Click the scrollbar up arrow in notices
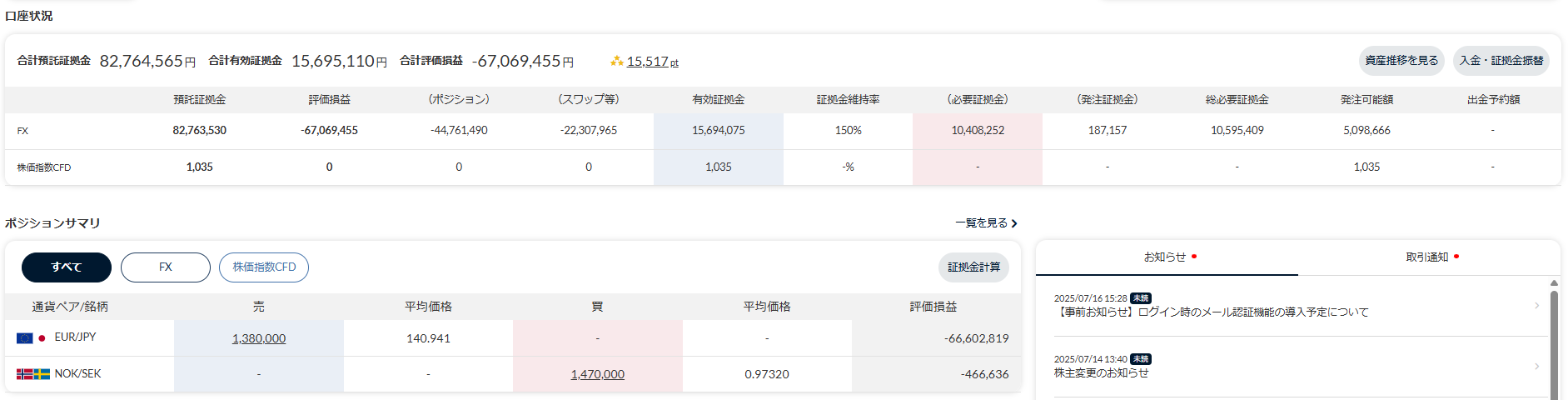Image resolution: width=1568 pixels, height=400 pixels. 1554,283
